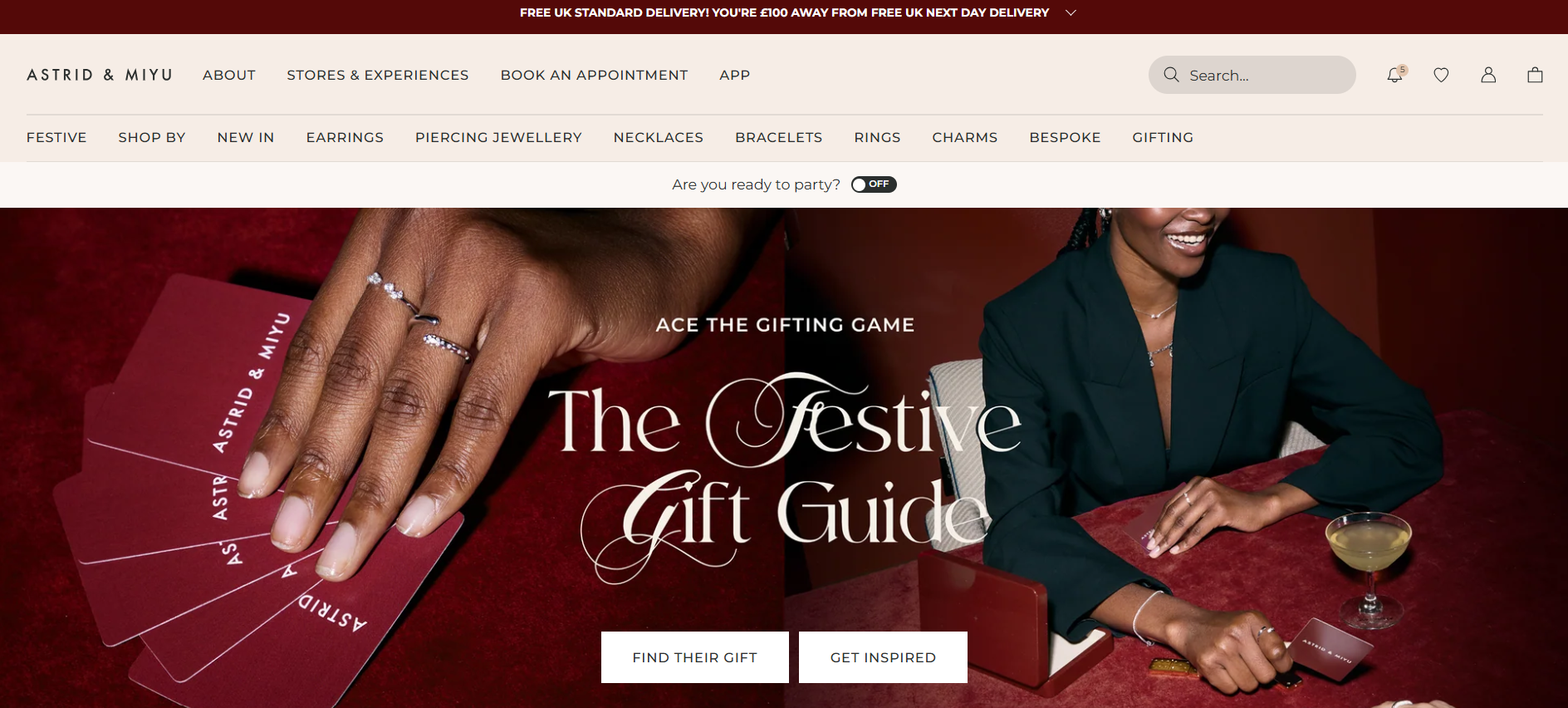1568x708 pixels.
Task: Open the Shop By menu
Action: (x=152, y=137)
